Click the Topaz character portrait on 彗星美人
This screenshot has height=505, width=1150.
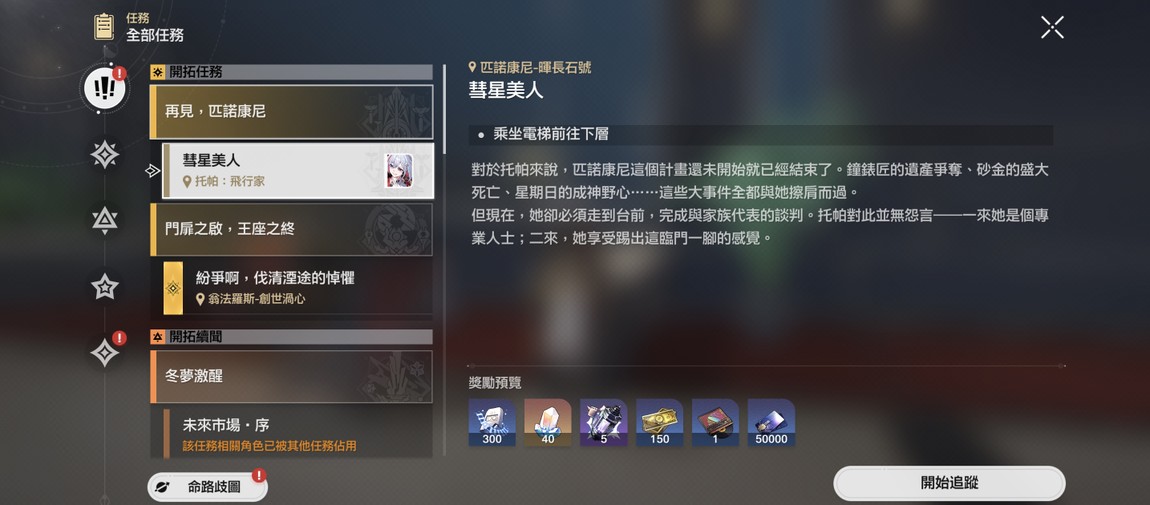[x=398, y=171]
